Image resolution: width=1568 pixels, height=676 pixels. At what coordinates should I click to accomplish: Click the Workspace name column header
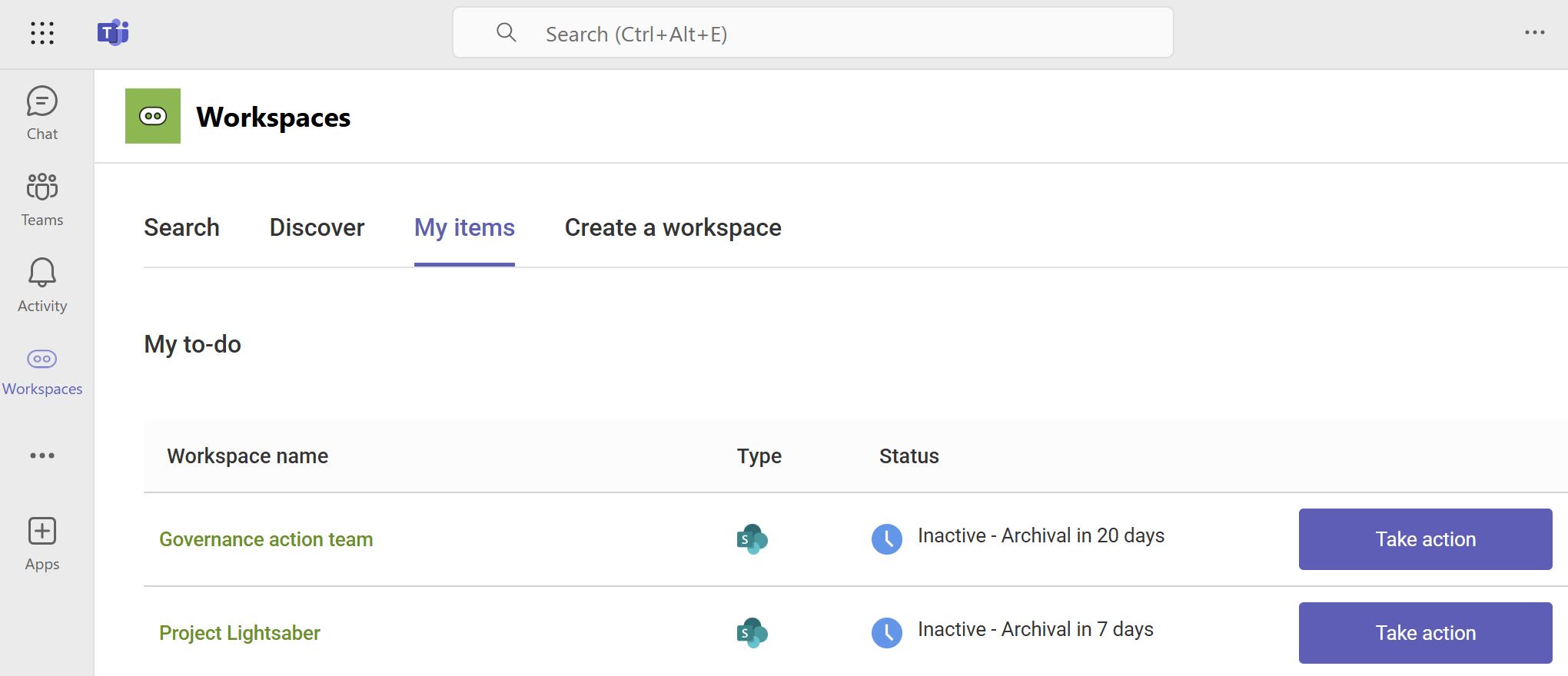point(247,456)
